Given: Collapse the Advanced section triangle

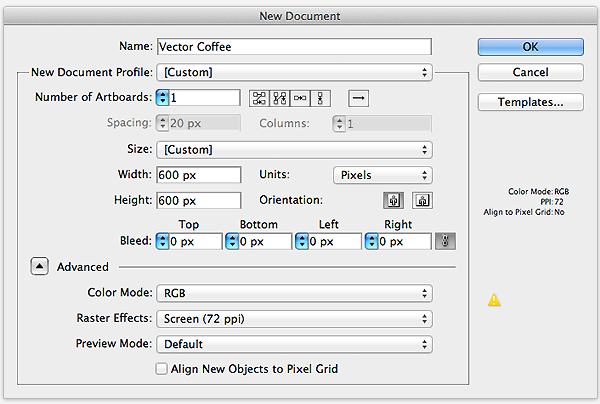Looking at the screenshot, I should tap(39, 266).
